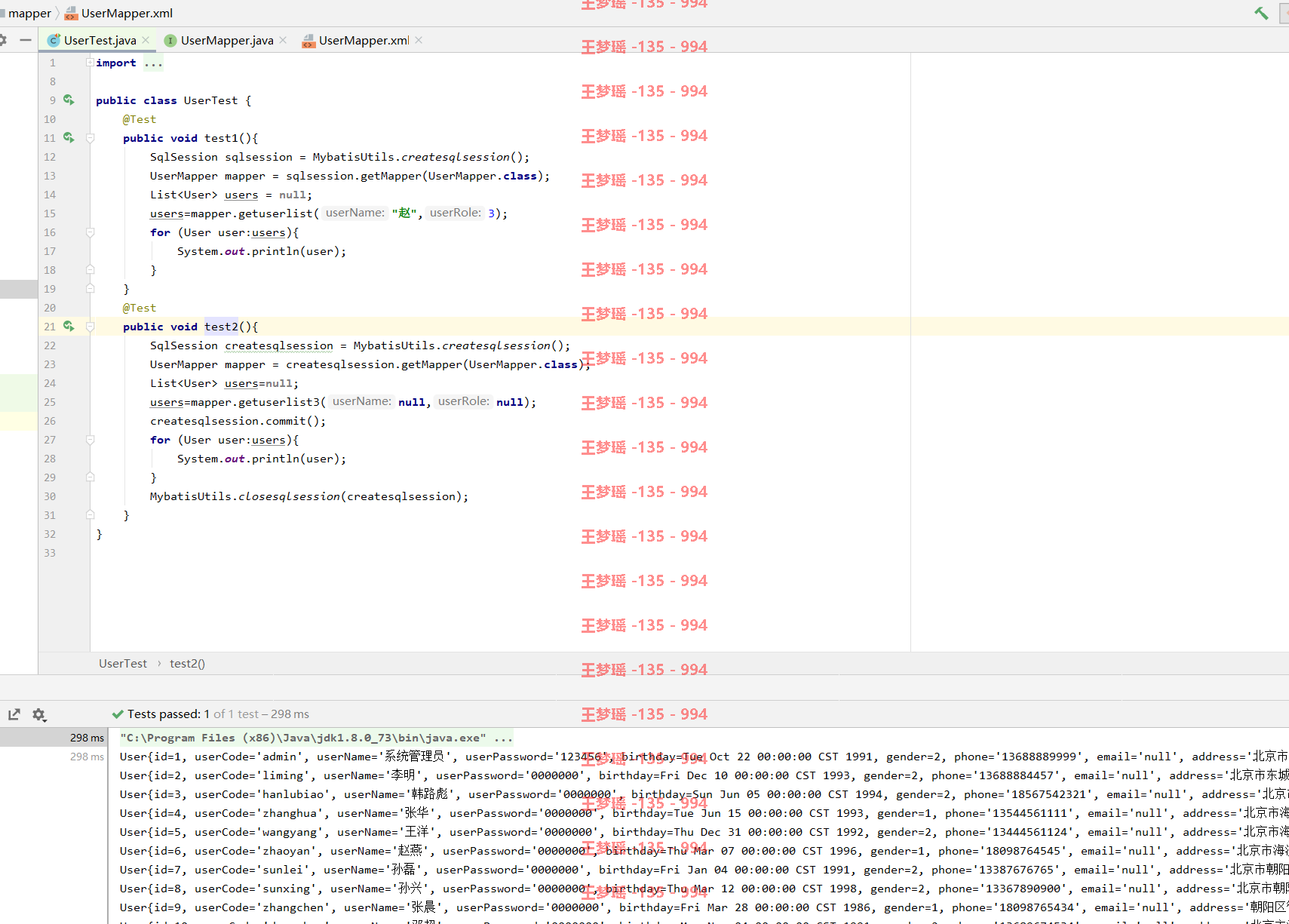Click the getMapper call on line 23
Image resolution: width=1289 pixels, height=924 pixels.
tap(431, 364)
